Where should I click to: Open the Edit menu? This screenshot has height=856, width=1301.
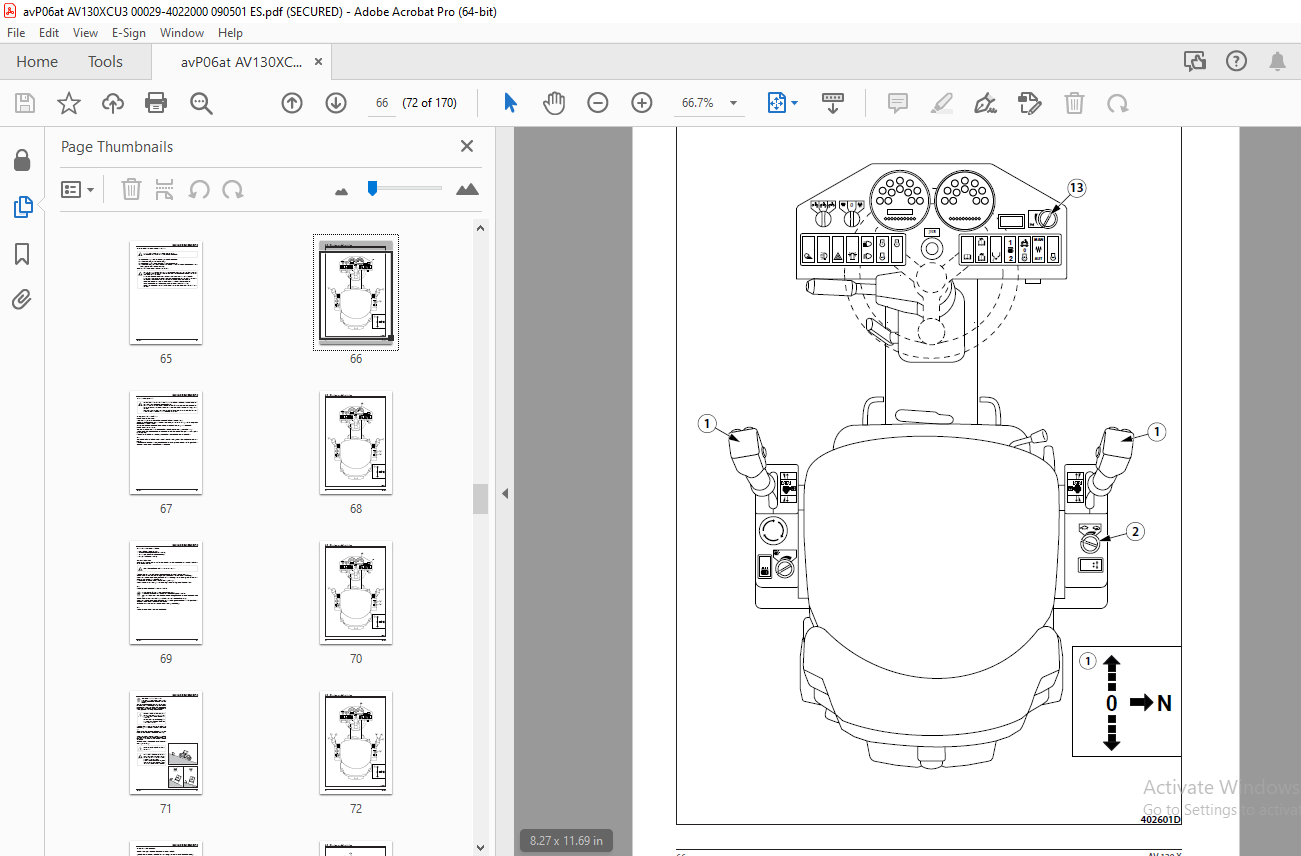pos(50,33)
